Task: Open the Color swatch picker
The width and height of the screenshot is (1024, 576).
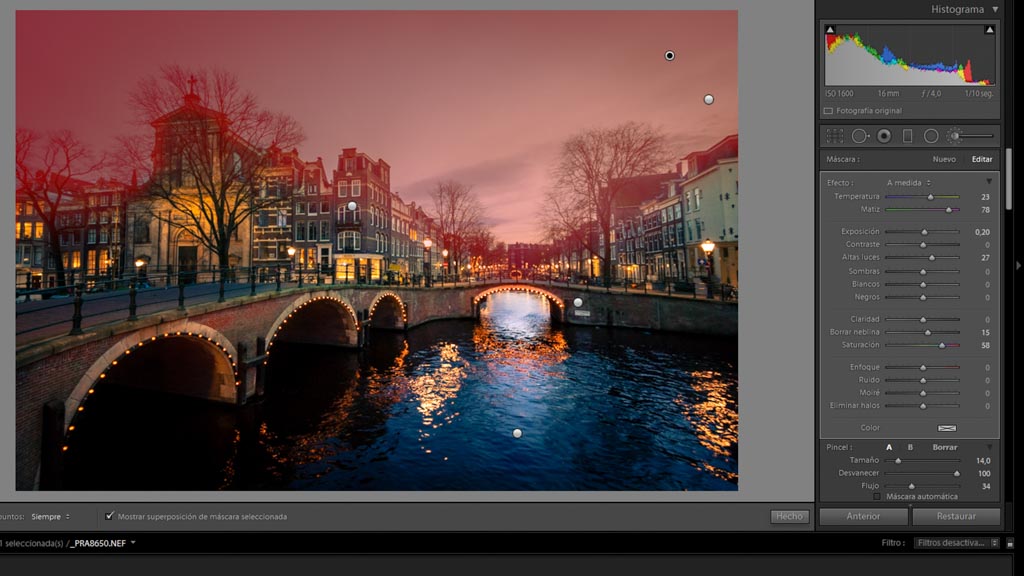Action: 946,428
